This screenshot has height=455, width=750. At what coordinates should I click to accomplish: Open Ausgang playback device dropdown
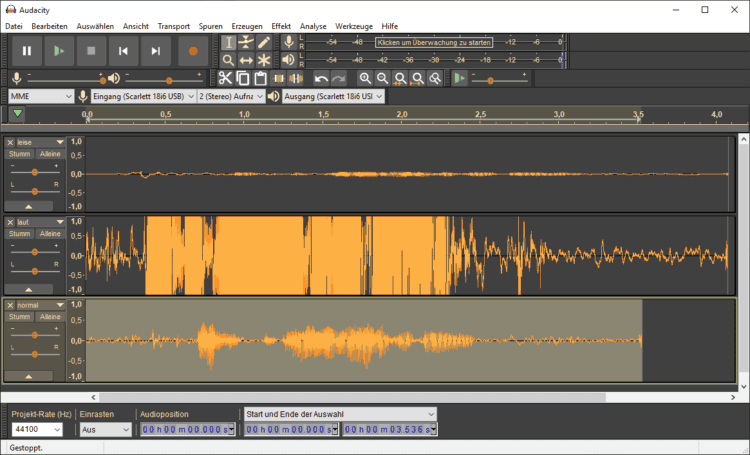click(333, 96)
